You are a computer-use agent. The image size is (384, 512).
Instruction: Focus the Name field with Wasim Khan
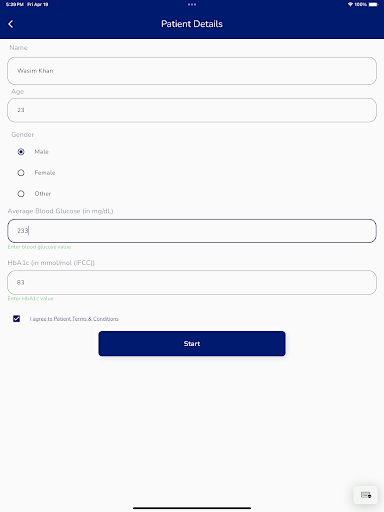[192, 71]
